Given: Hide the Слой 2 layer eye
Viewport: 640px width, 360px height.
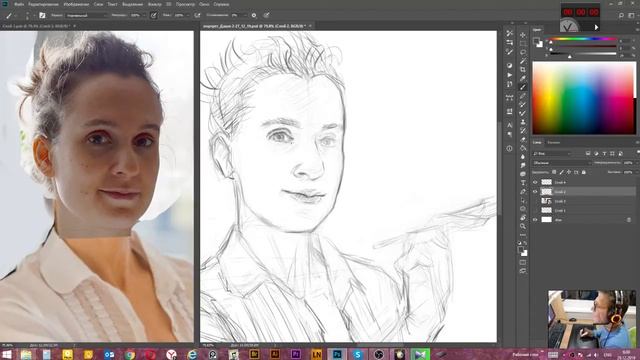Looking at the screenshot, I should 535,191.
